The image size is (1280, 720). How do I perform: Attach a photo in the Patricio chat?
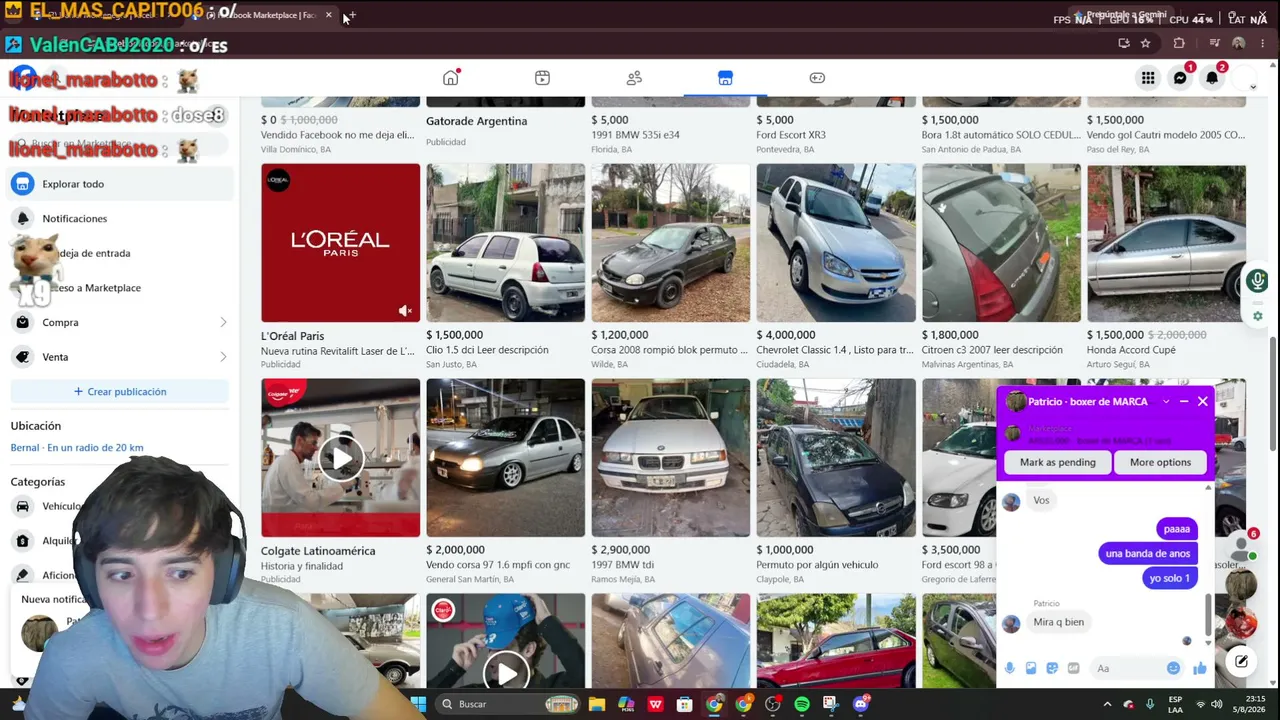[1030, 668]
